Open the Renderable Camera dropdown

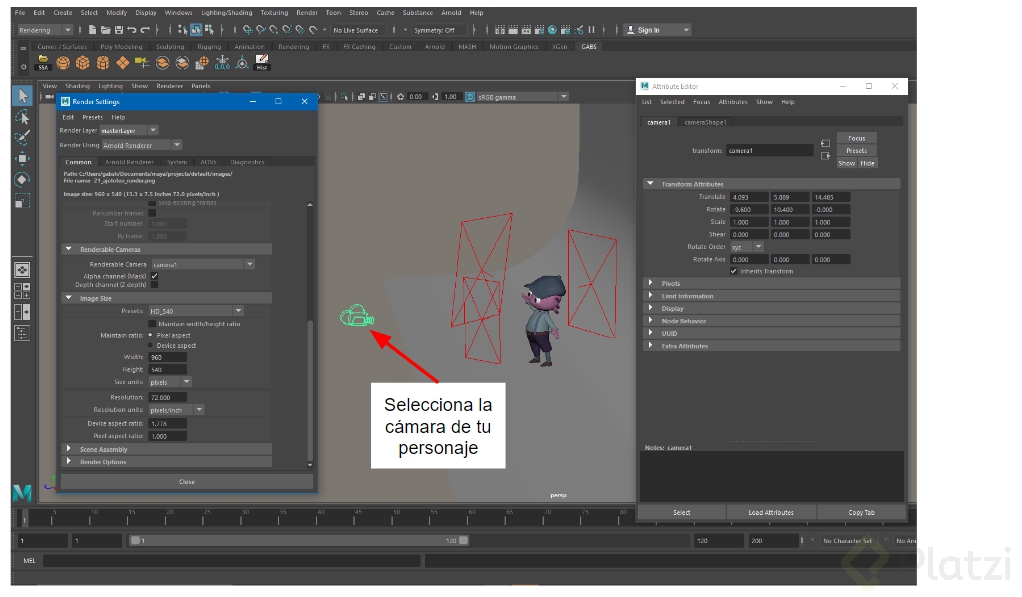[203, 265]
